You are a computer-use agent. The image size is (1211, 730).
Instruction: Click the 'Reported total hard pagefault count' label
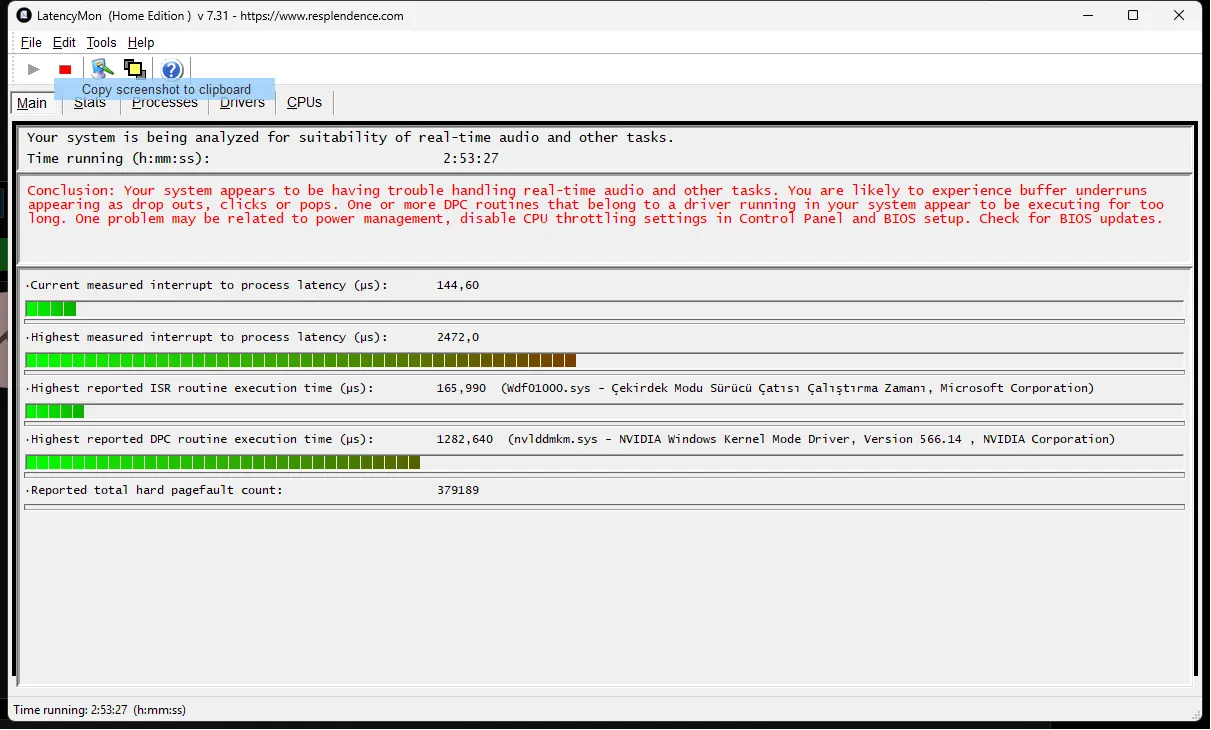point(155,490)
